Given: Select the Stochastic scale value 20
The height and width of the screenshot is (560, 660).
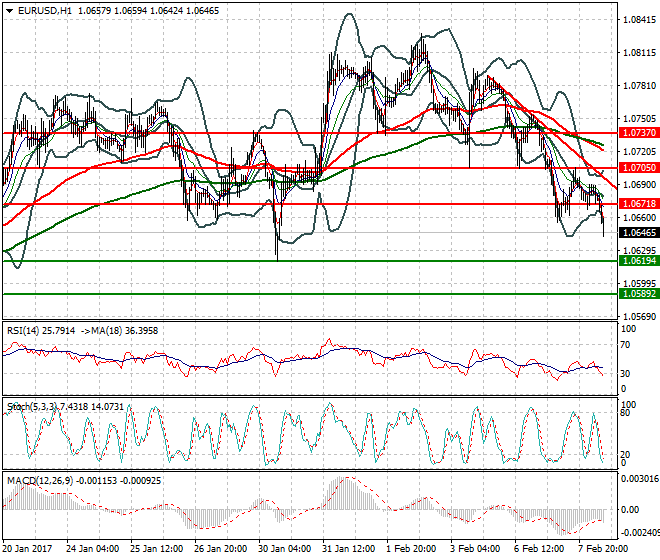Looking at the screenshot, I should 625,455.
